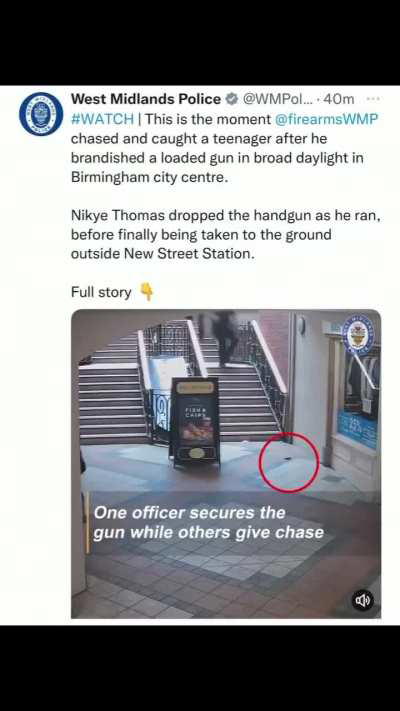
Task: Click the name Nikye Thomas in the tweet
Action: coord(118,216)
